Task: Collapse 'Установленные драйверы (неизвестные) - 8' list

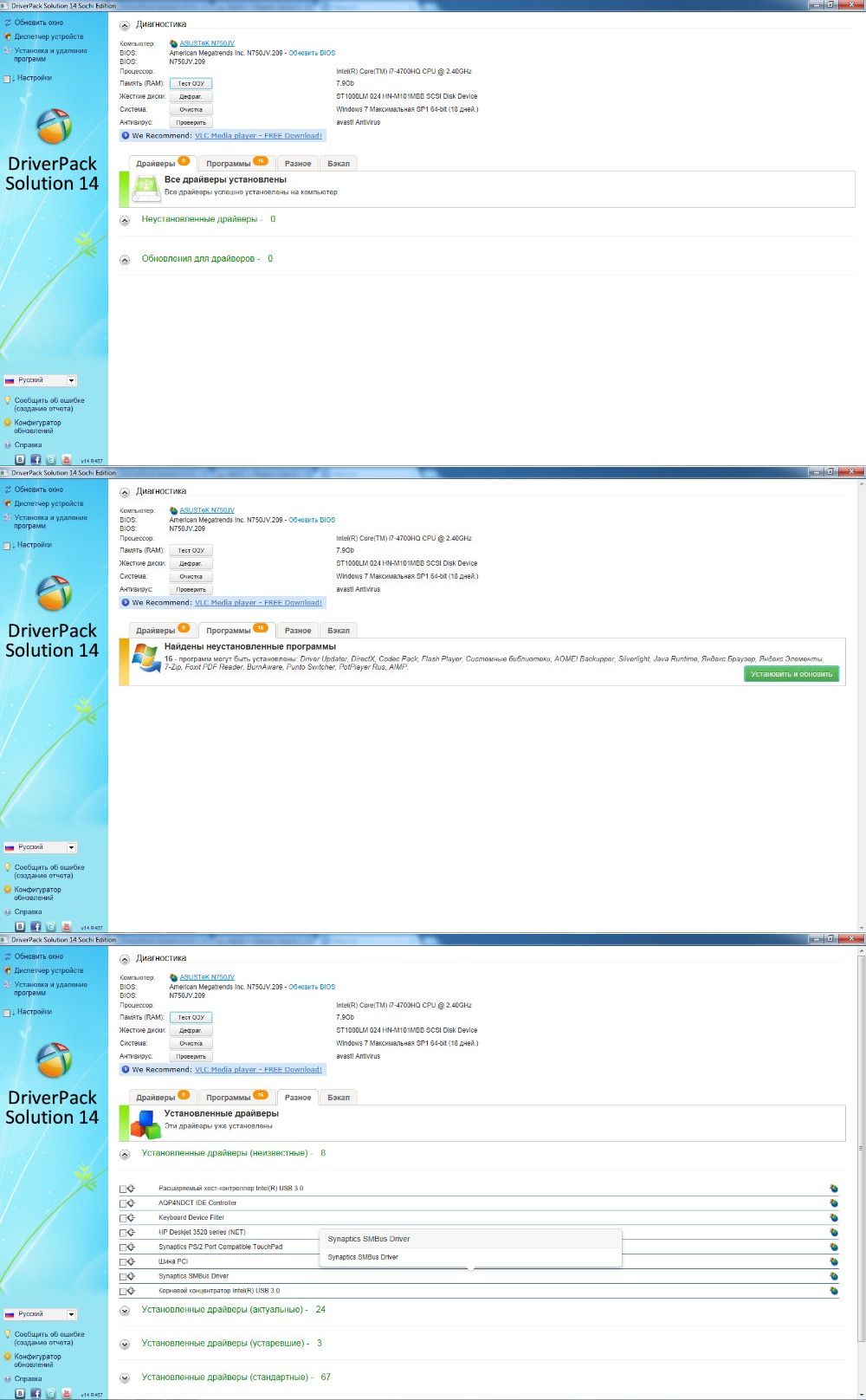Action: [x=125, y=1154]
